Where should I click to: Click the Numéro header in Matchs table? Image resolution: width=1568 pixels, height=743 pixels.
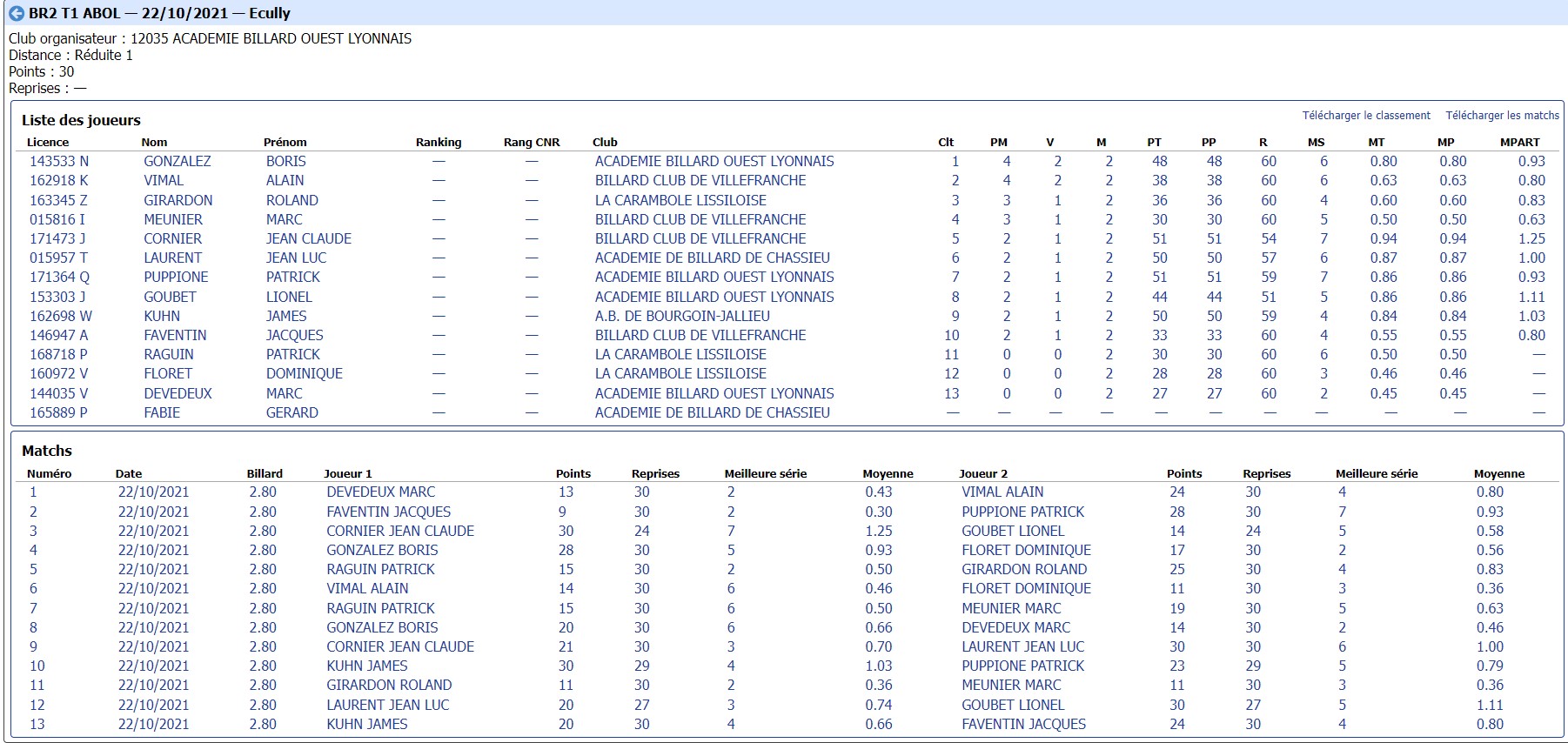(49, 473)
